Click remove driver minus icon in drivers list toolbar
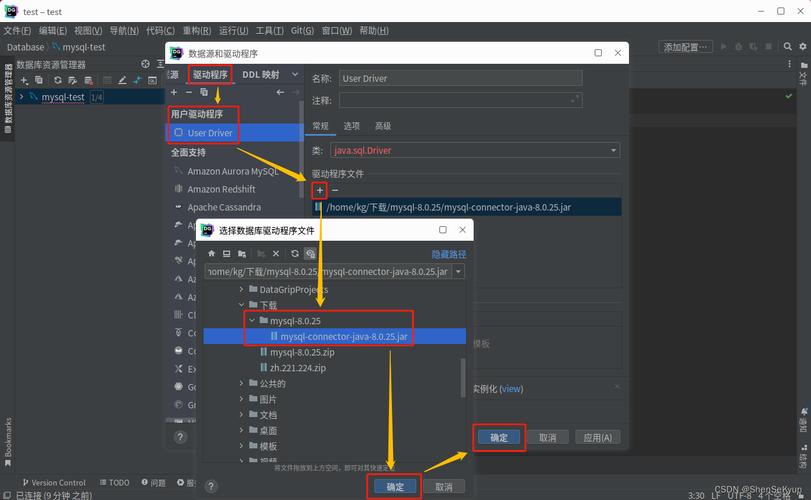 click(189, 92)
